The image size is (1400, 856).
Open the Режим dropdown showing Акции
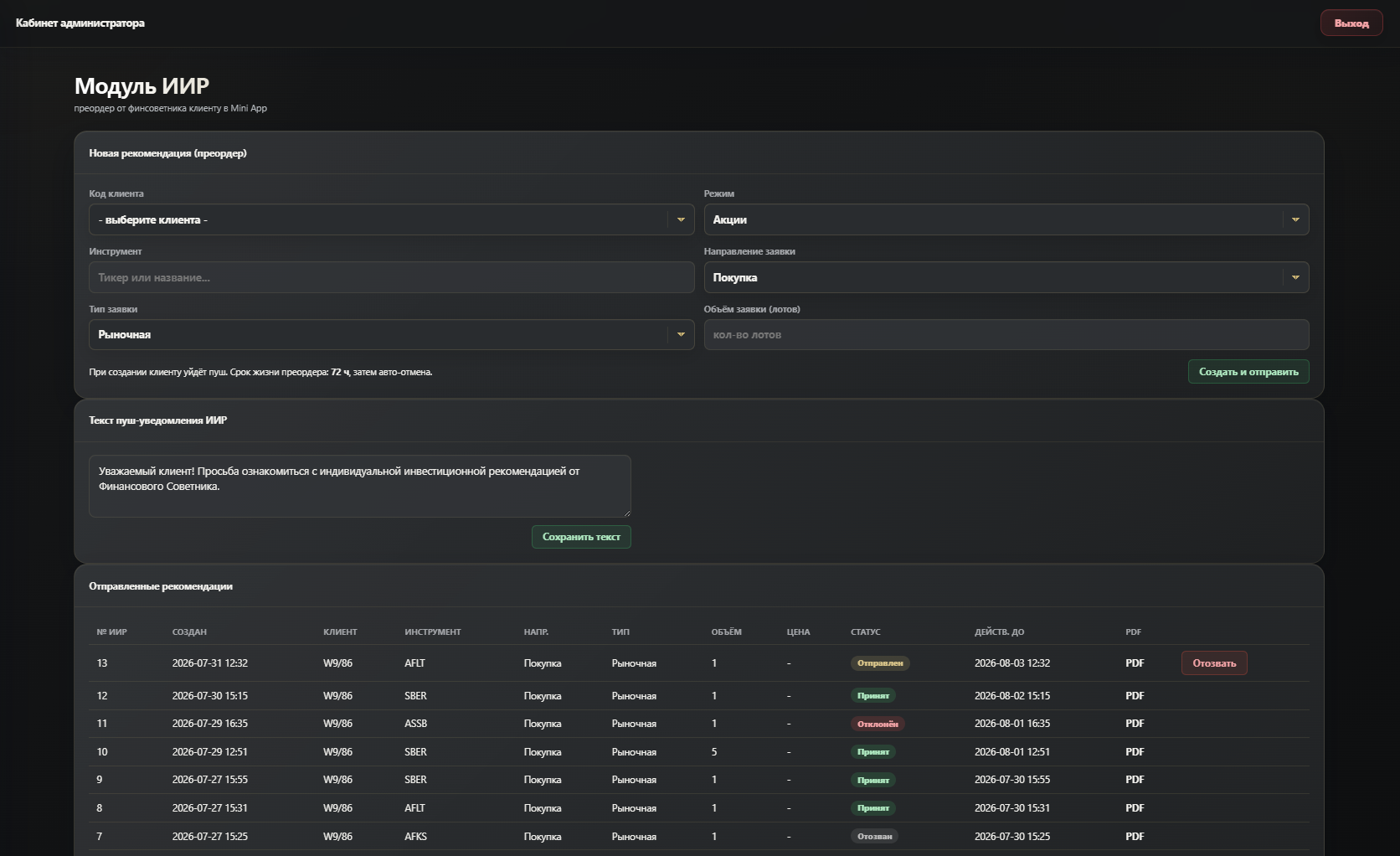(x=1006, y=219)
